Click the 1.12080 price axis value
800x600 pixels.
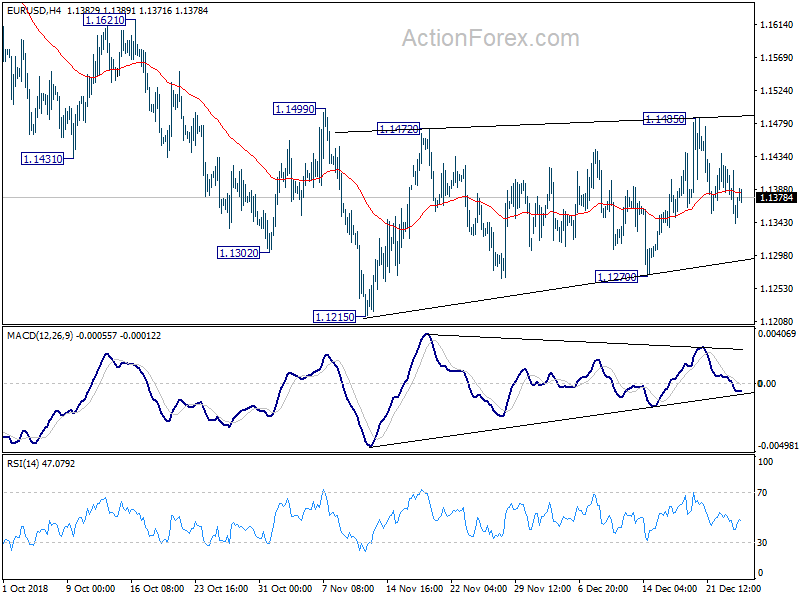(x=776, y=321)
